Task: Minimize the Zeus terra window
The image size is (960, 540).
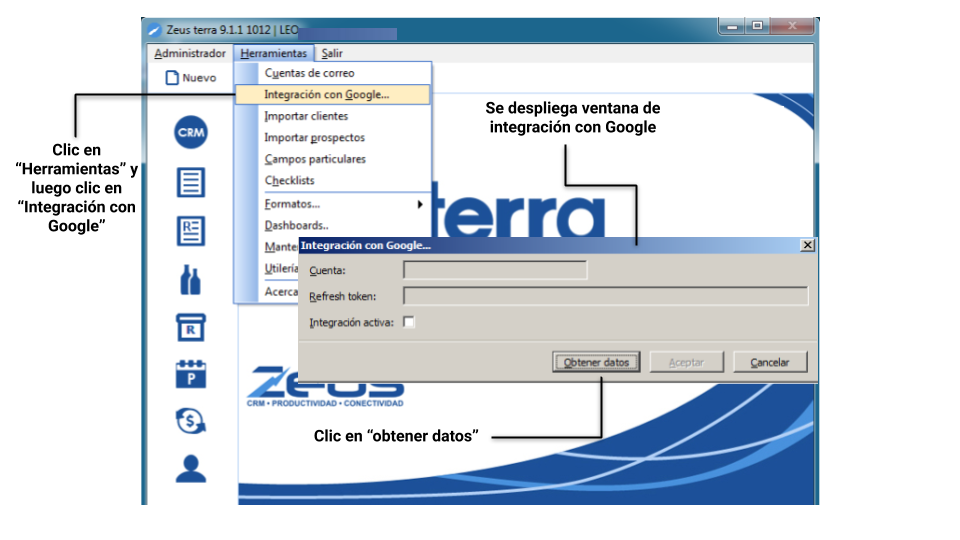Action: (x=732, y=26)
